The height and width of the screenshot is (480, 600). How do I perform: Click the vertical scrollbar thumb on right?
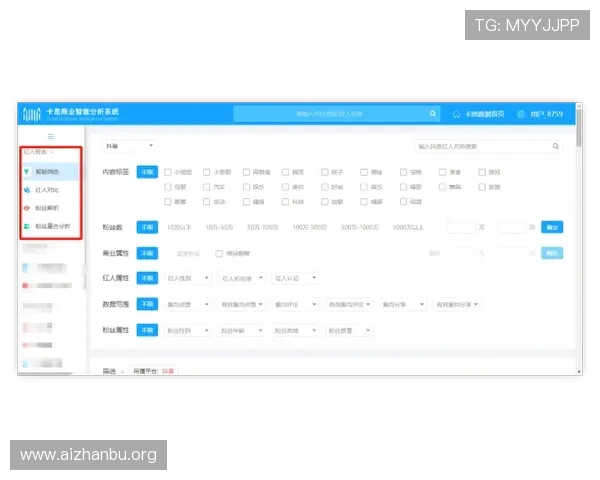tap(579, 128)
